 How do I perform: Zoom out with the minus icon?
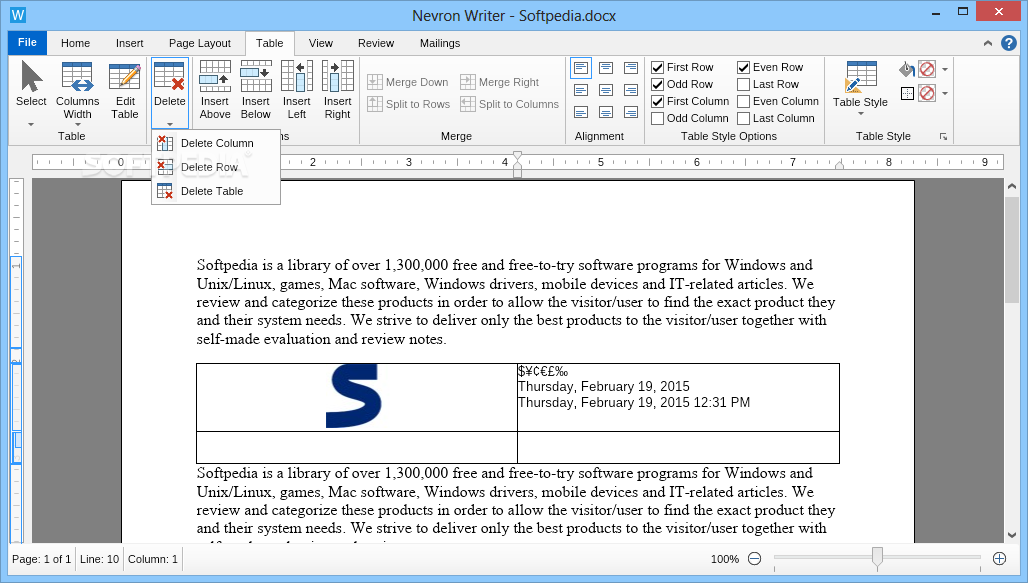coord(755,559)
